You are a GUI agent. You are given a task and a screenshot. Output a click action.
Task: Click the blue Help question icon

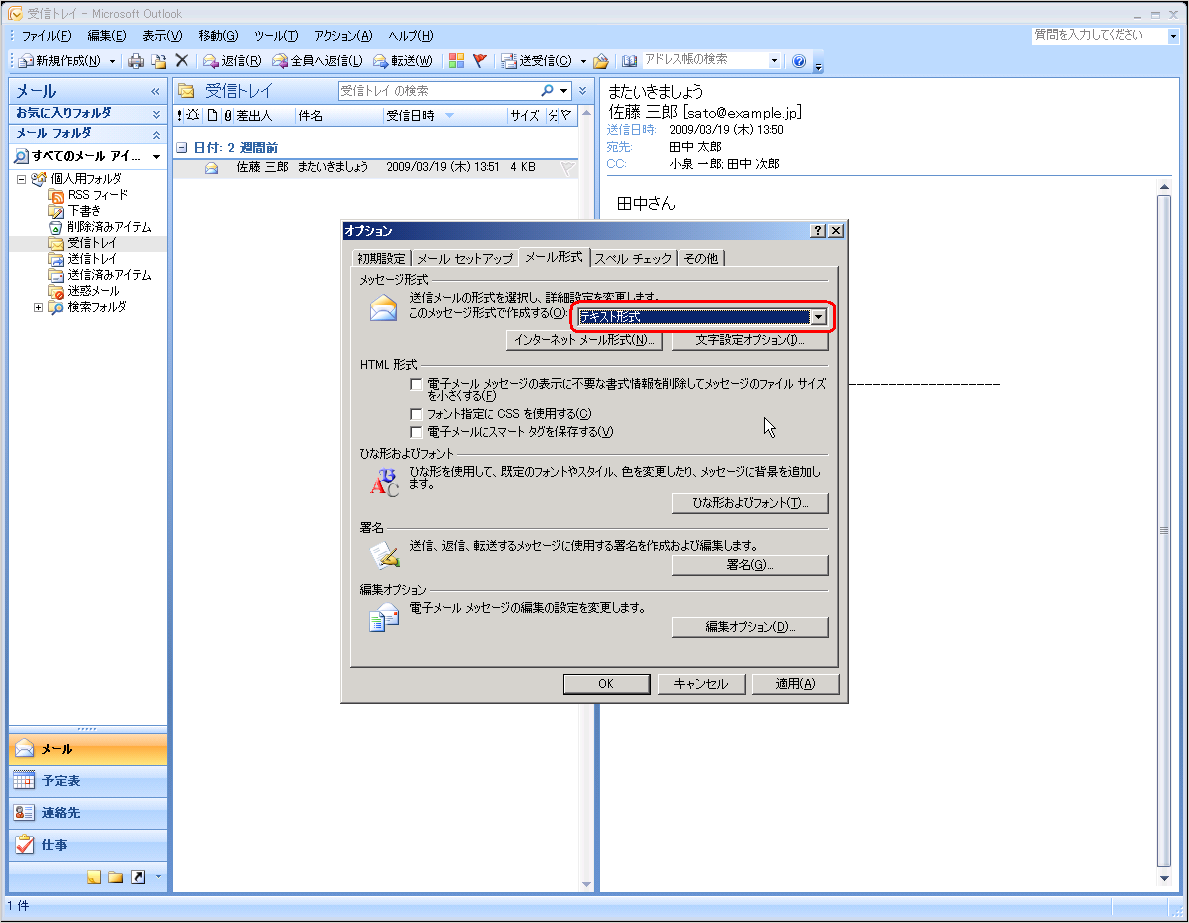[798, 61]
